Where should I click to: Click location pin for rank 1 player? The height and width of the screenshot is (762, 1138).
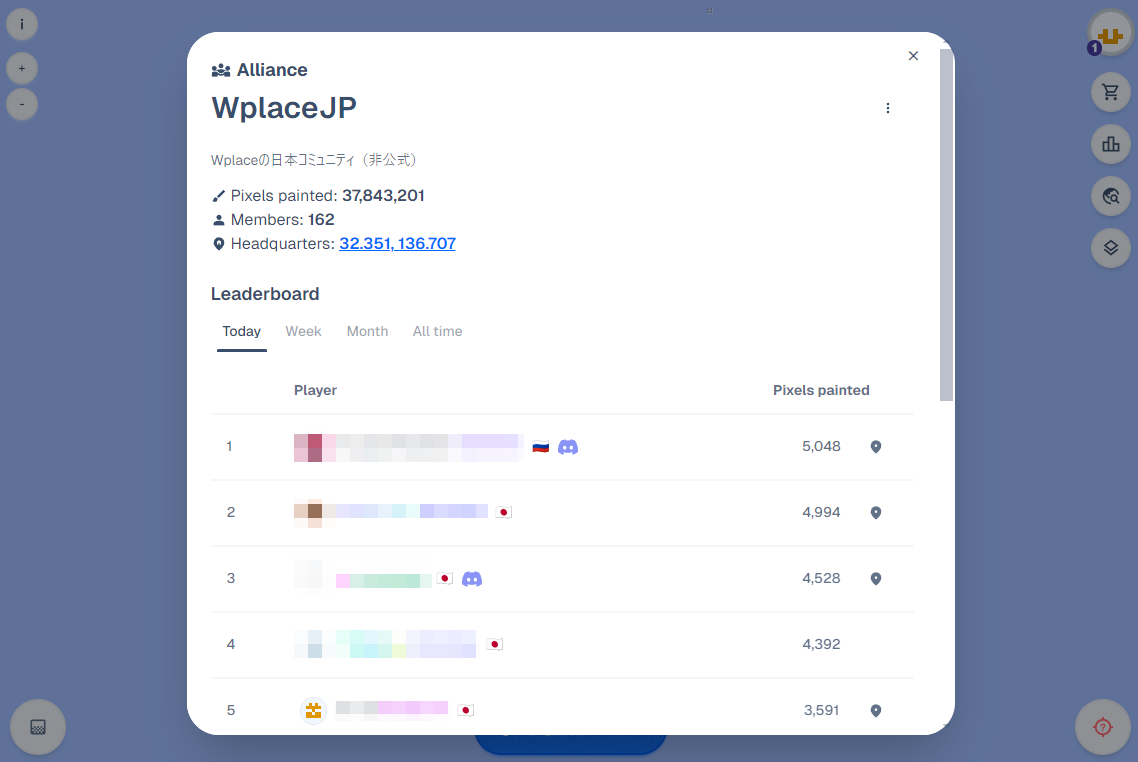[x=876, y=447]
